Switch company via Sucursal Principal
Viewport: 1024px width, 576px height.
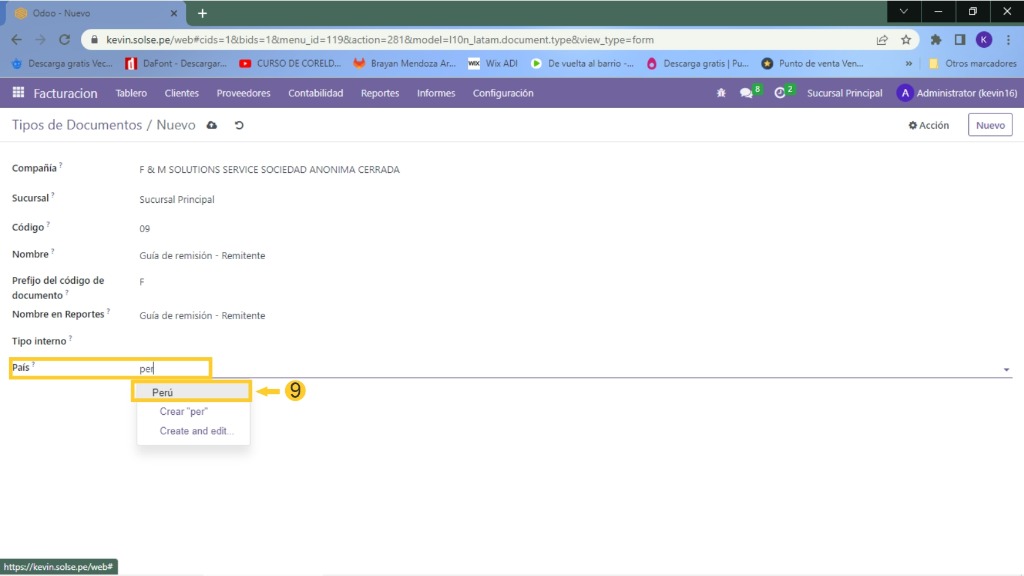point(844,93)
